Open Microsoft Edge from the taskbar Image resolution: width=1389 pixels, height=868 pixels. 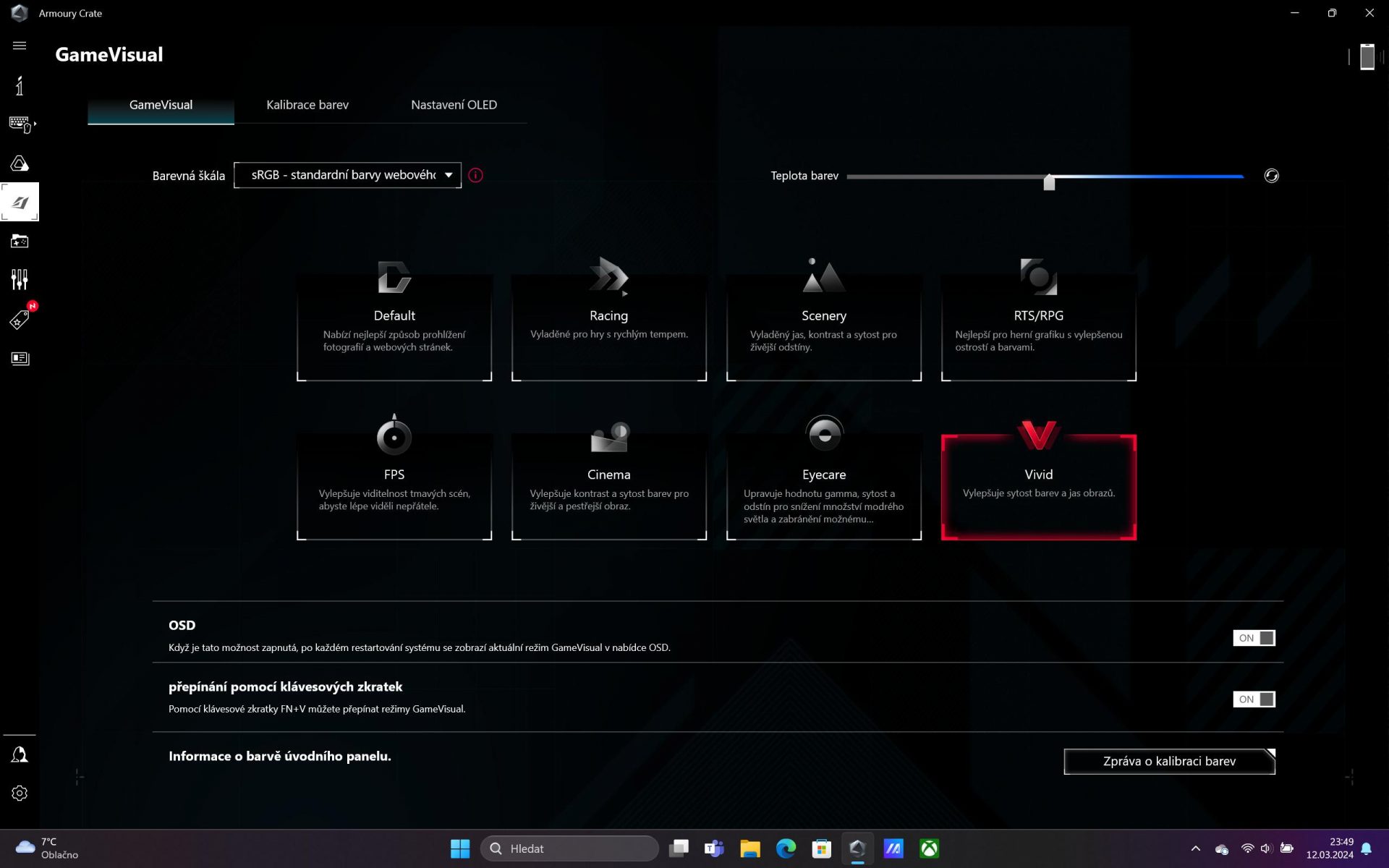pyautogui.click(x=786, y=848)
